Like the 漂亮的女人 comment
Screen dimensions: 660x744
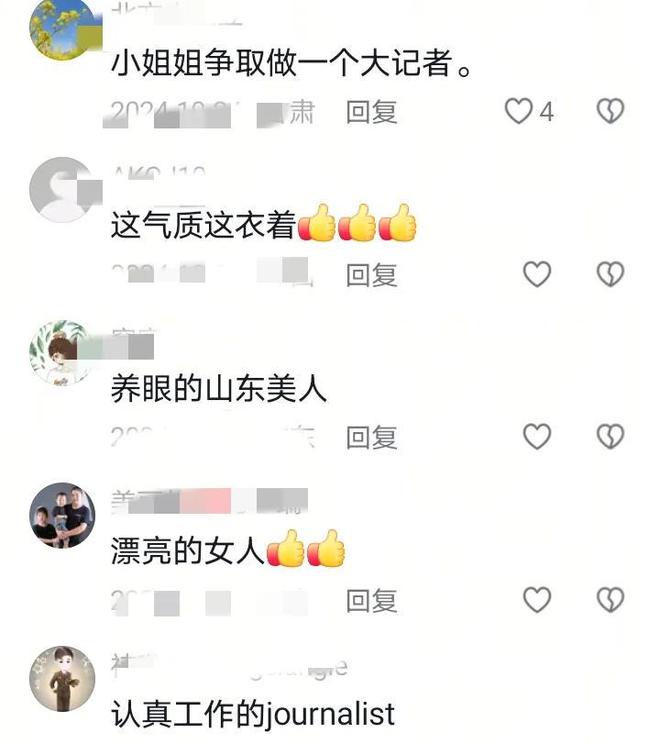tap(537, 600)
